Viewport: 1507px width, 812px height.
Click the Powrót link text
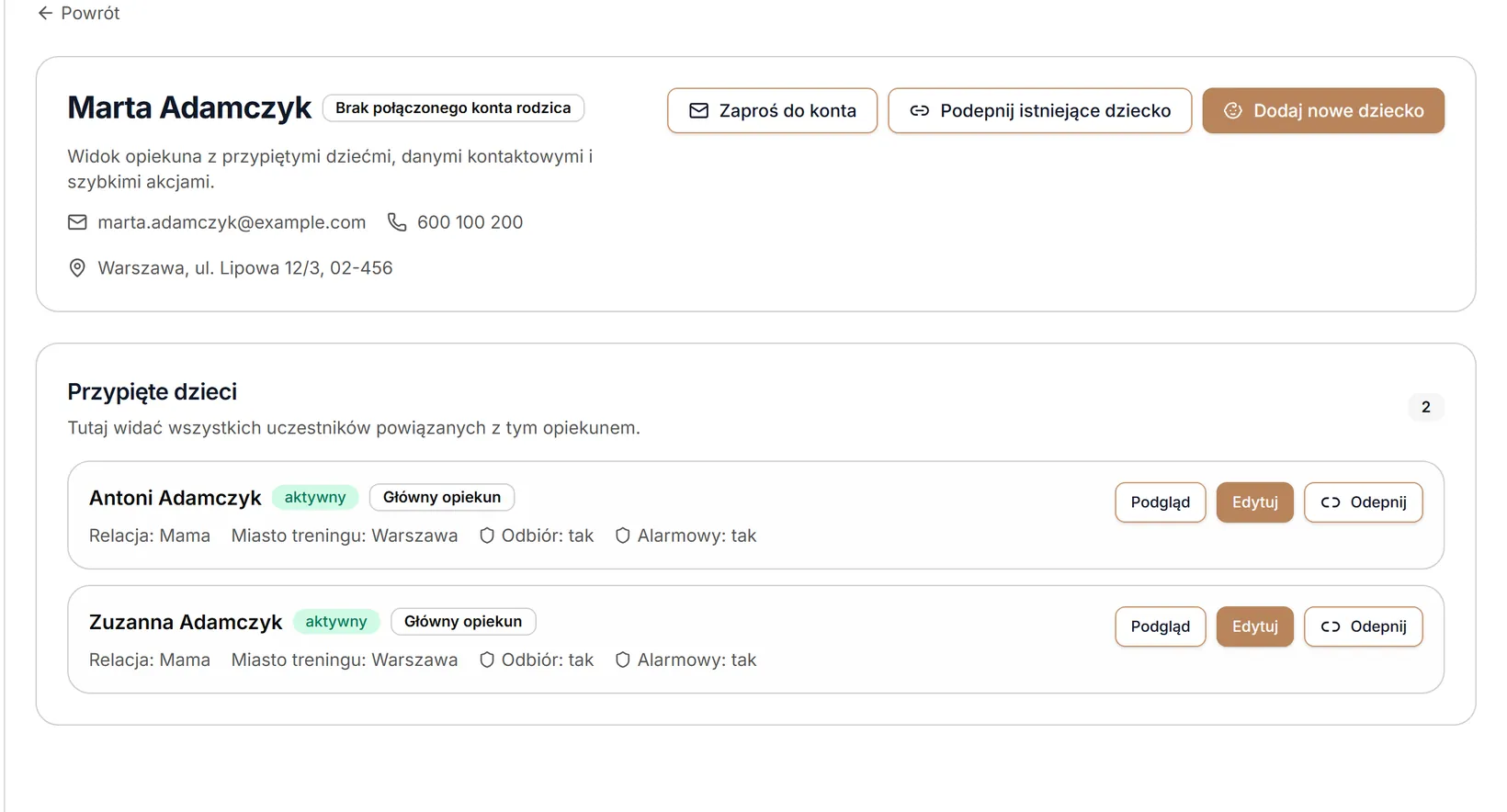(x=90, y=13)
